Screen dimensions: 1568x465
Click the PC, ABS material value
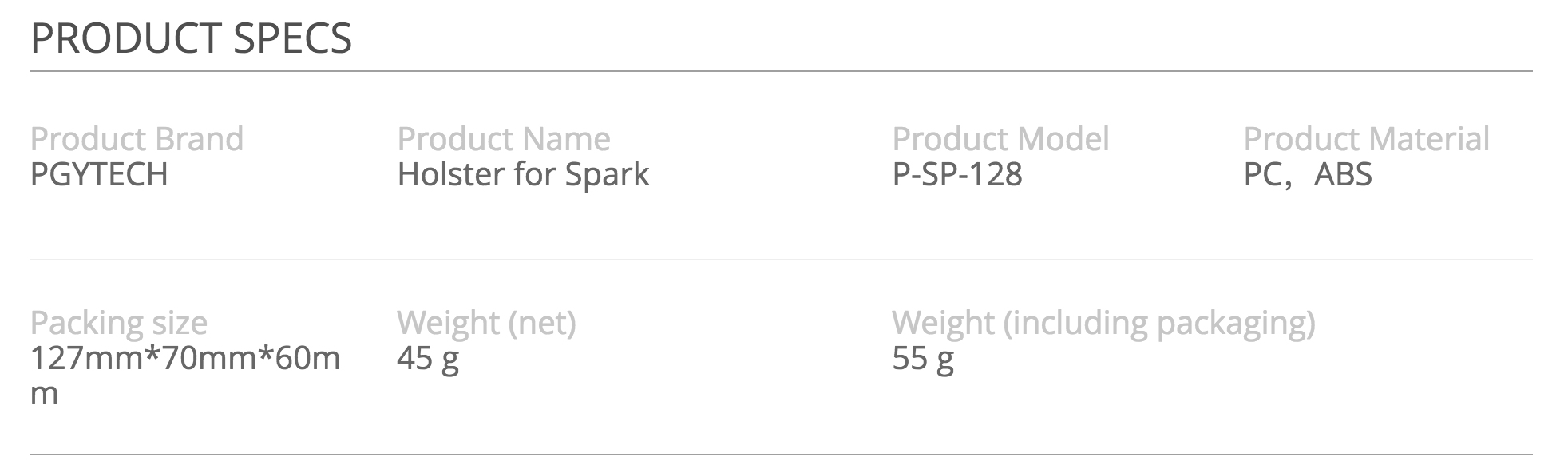pos(1308,174)
